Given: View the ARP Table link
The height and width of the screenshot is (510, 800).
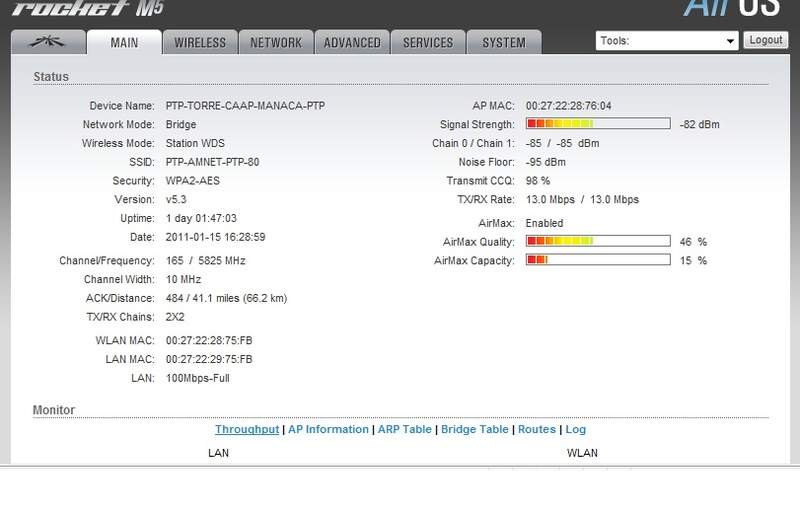Looking at the screenshot, I should (404, 429).
